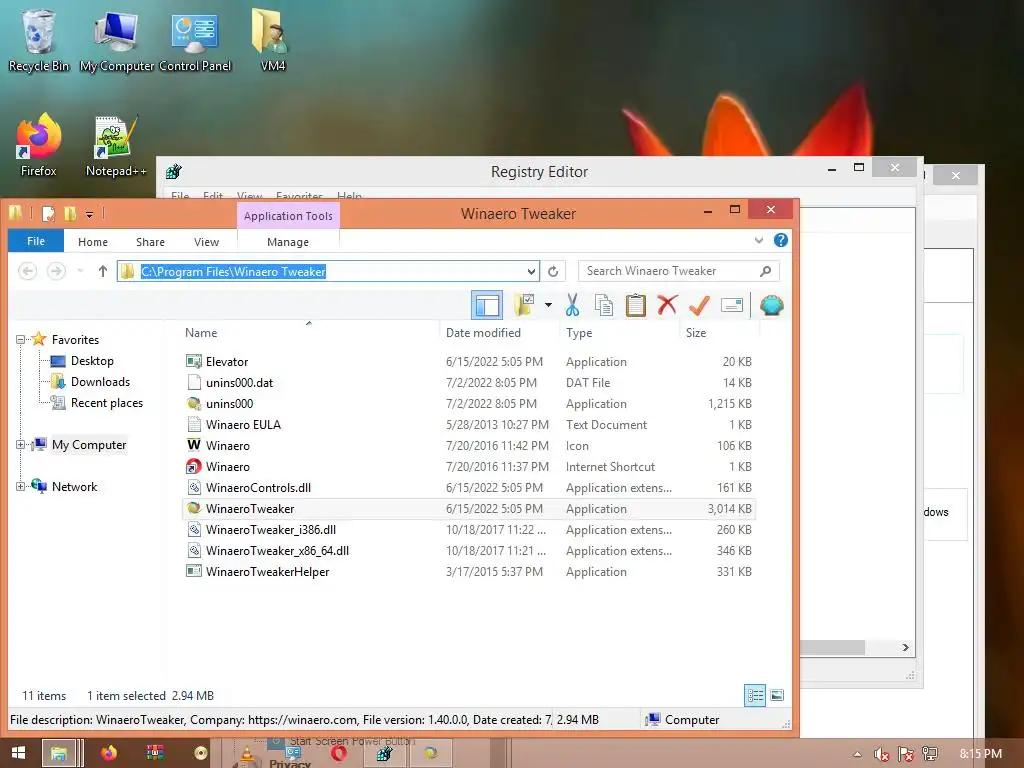Toggle the preview pane layout button
The image size is (1024, 768).
click(487, 305)
